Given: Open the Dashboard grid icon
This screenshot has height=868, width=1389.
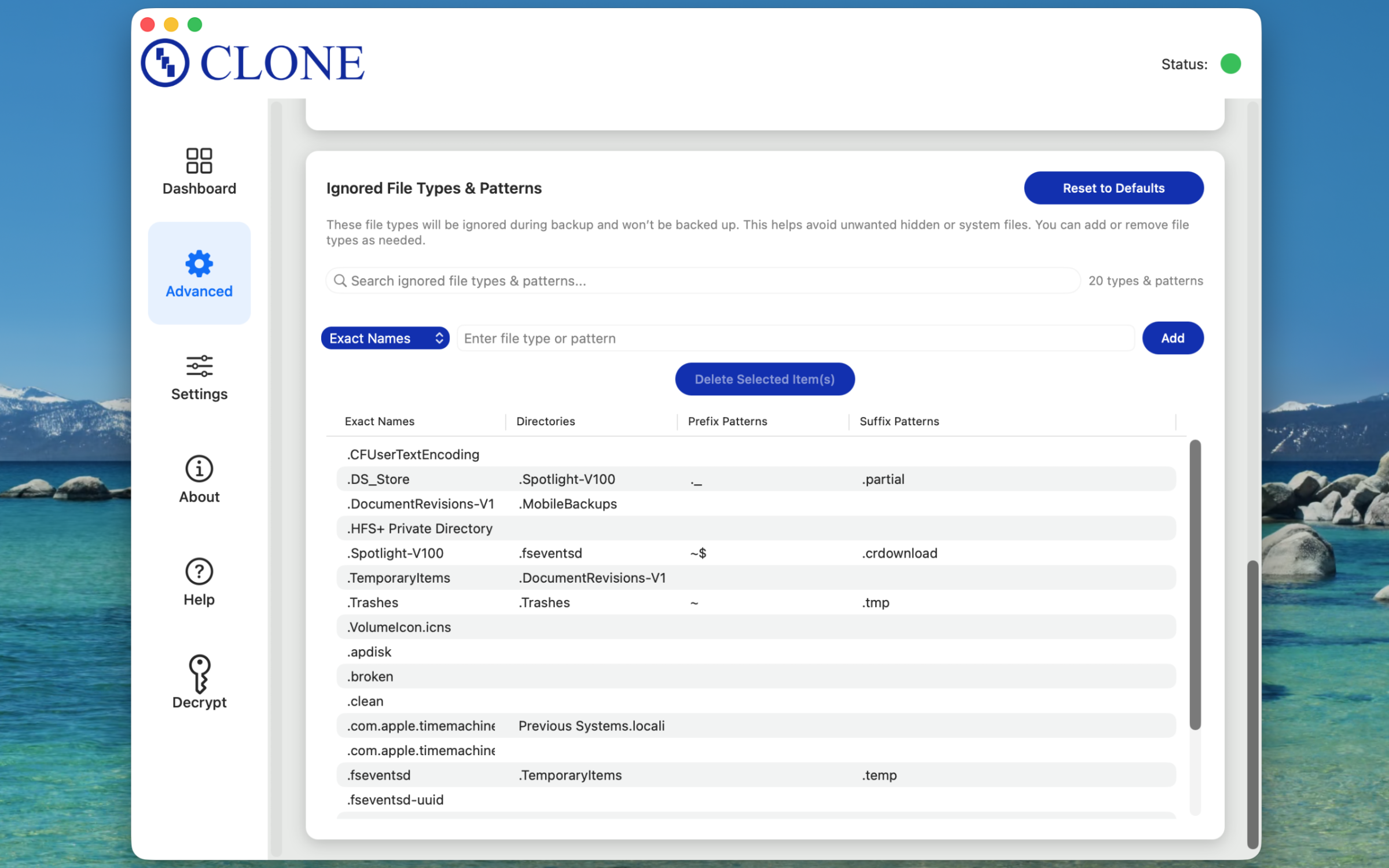Looking at the screenshot, I should point(199,161).
